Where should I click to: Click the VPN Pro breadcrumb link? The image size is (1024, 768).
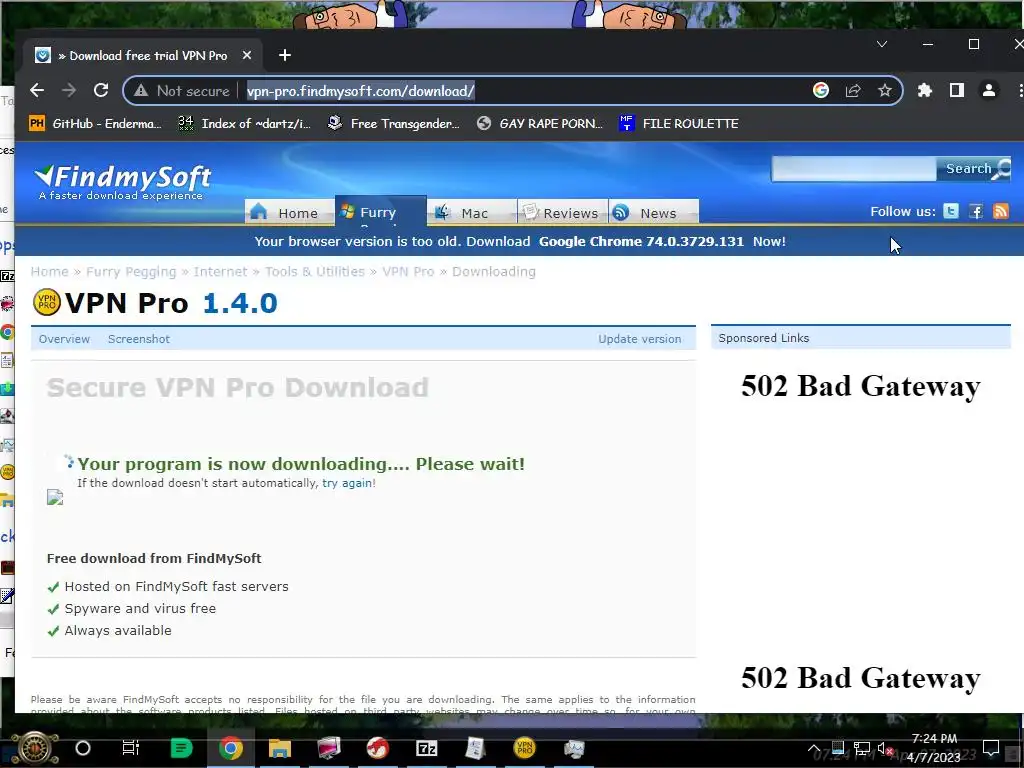(x=408, y=272)
